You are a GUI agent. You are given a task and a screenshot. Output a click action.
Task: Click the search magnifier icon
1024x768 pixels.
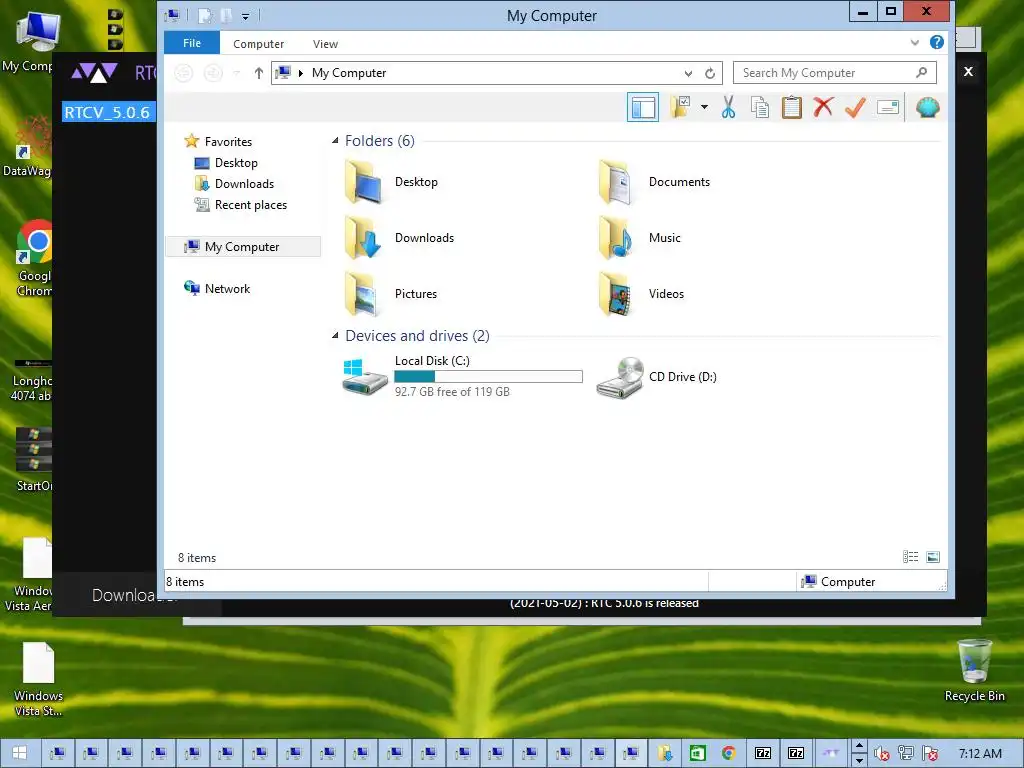tap(921, 72)
